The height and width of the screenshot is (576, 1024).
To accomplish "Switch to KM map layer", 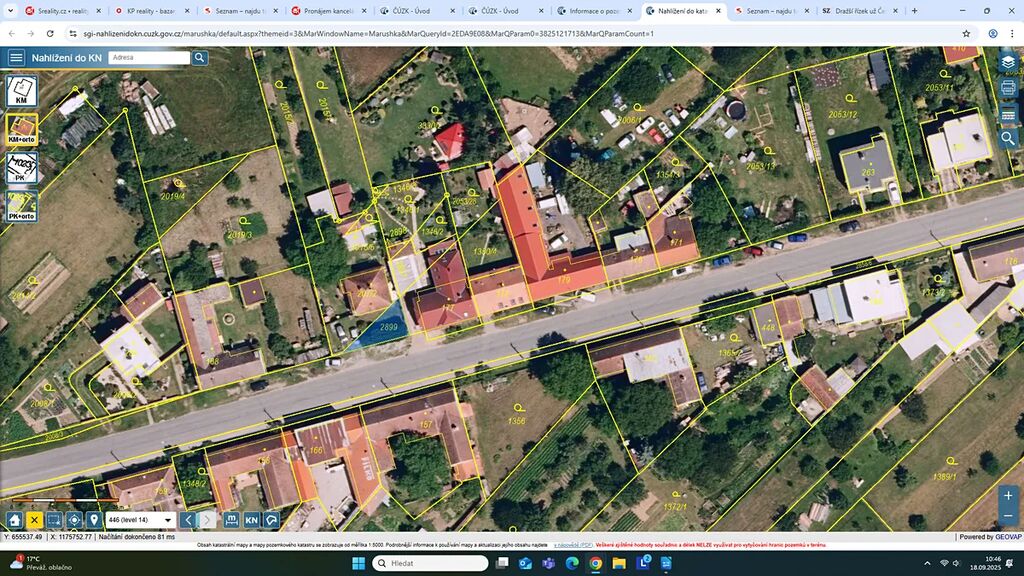I will click(22, 91).
